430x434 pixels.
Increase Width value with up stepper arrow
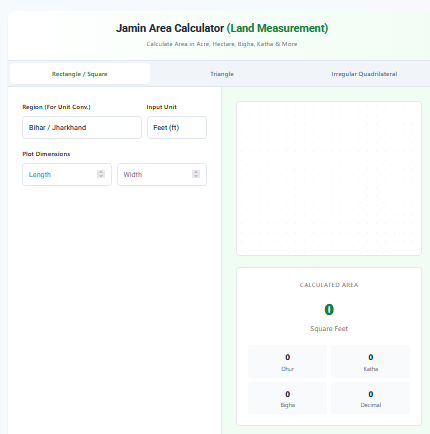196,172
